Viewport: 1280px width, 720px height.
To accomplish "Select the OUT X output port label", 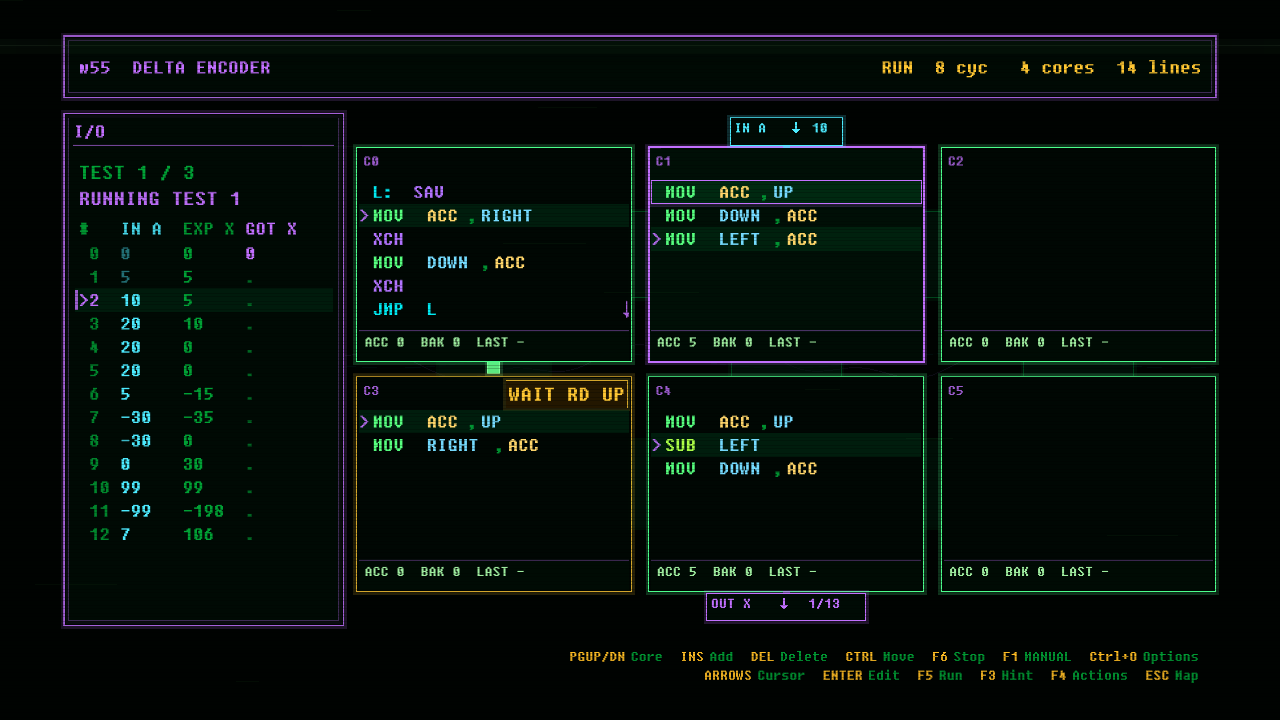I will tap(786, 605).
